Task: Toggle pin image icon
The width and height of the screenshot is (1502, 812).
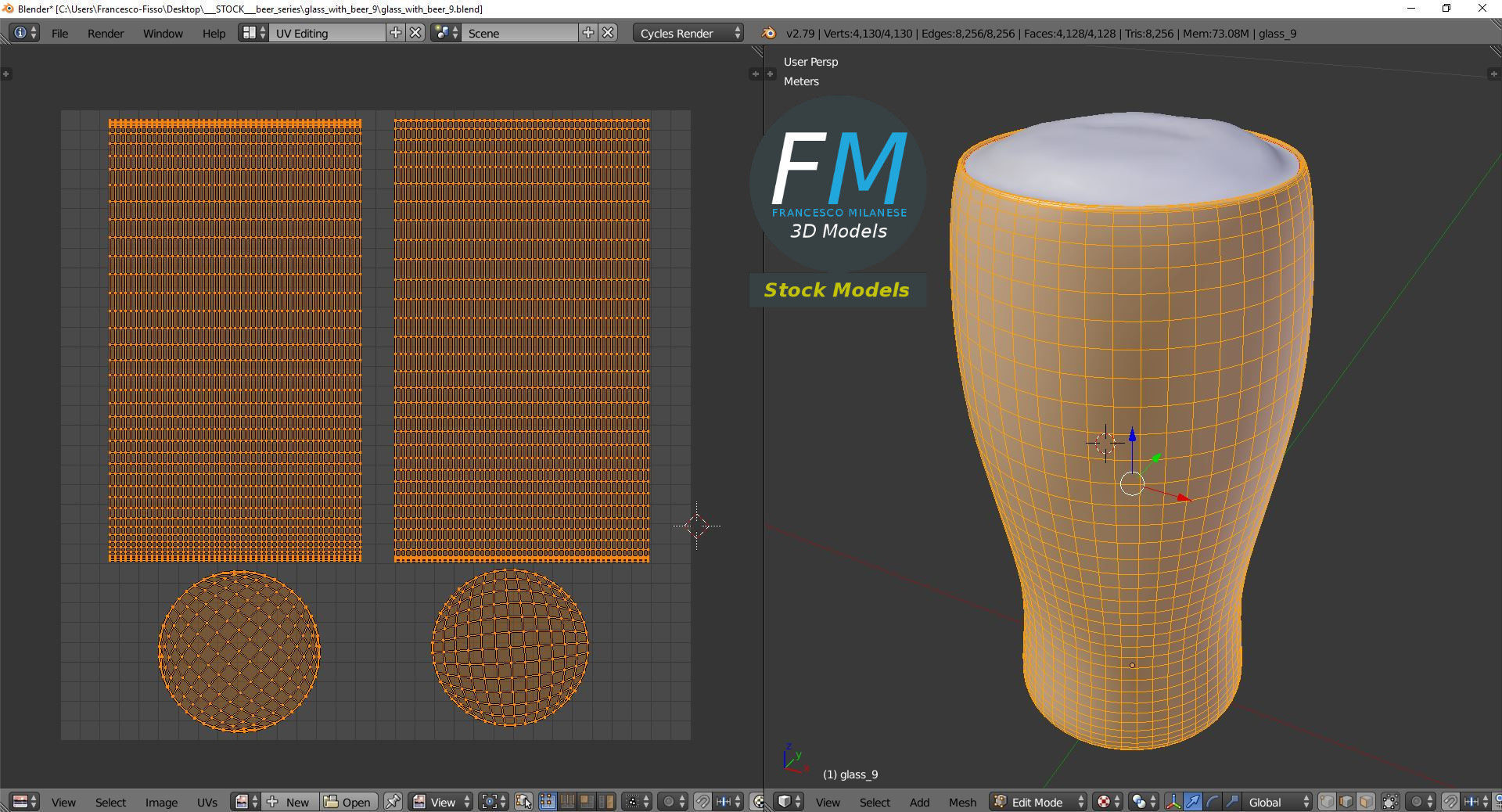Action: (x=393, y=802)
